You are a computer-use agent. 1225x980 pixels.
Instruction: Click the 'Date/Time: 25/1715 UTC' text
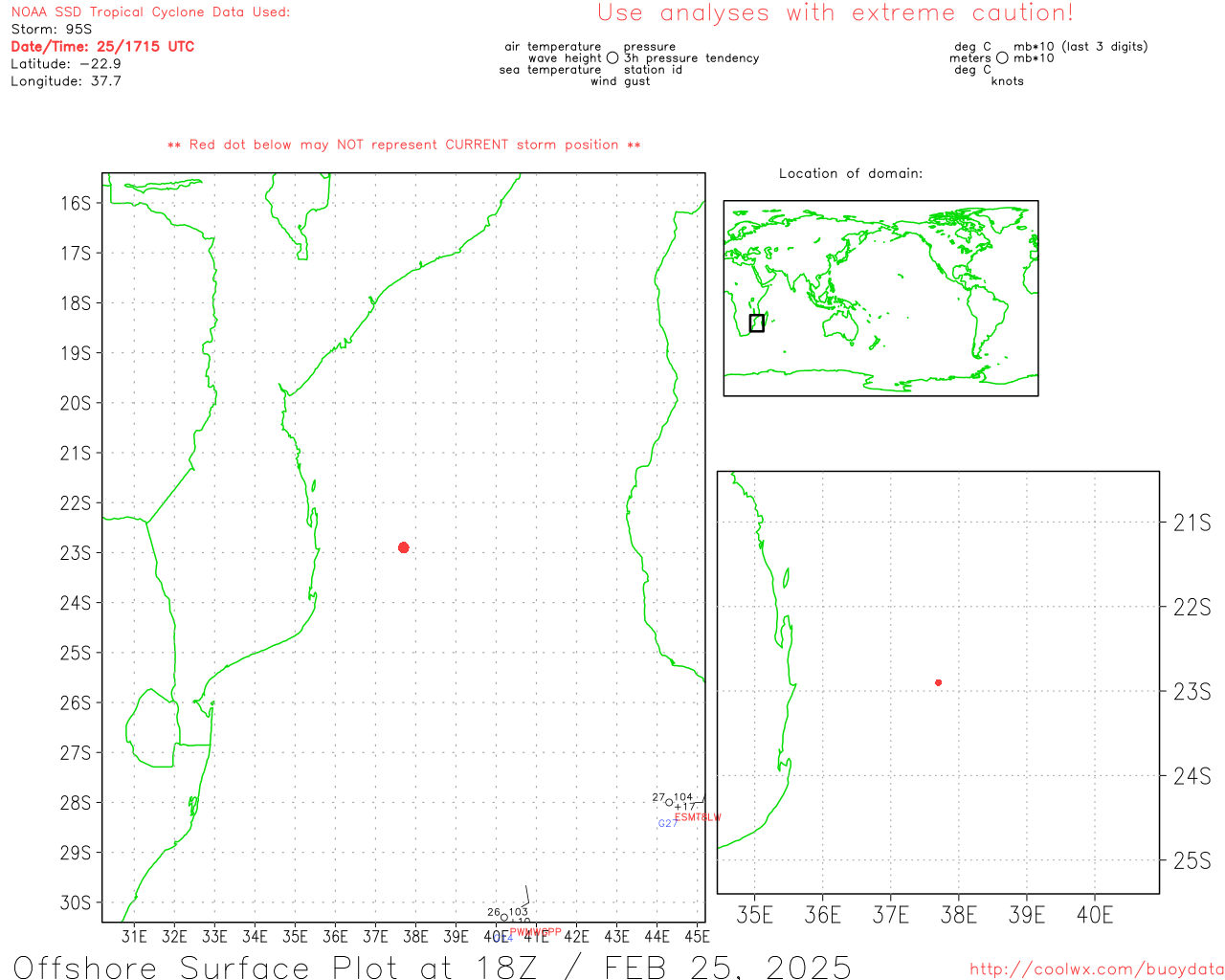click(x=102, y=47)
